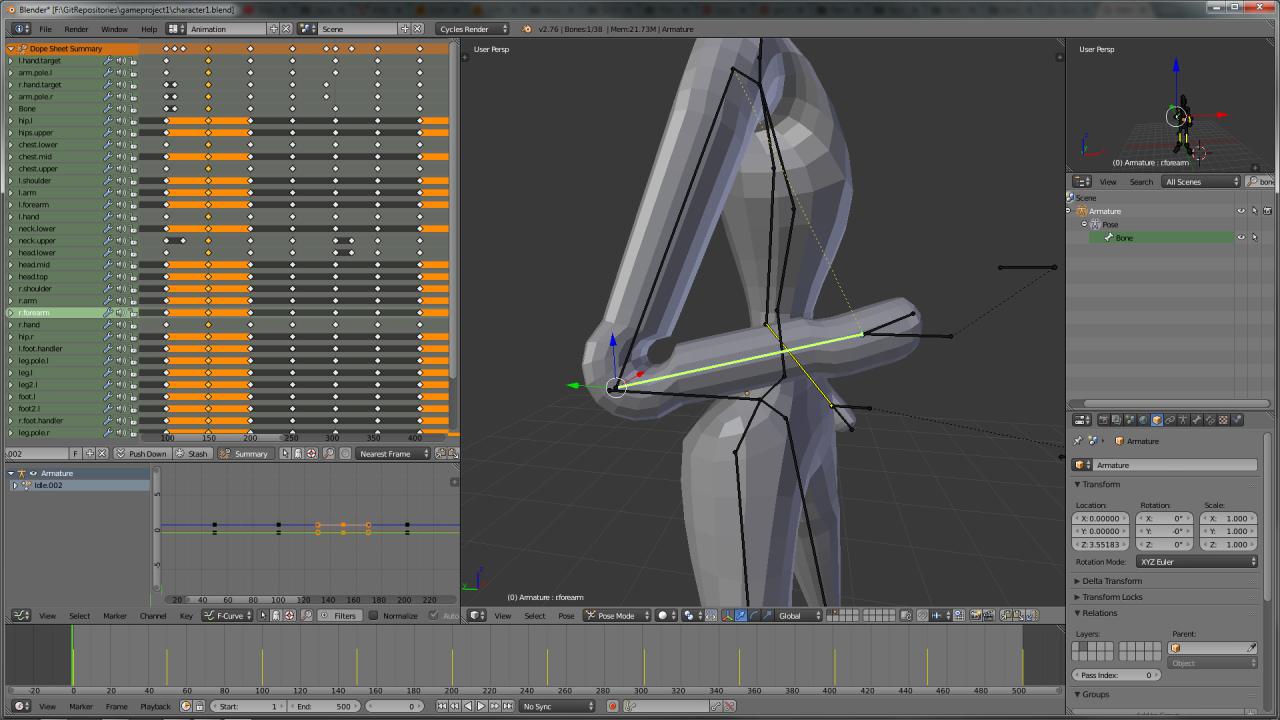This screenshot has height=720, width=1280.
Task: Lock the neck.upper channel padlock icon
Action: pyautogui.click(x=133, y=241)
